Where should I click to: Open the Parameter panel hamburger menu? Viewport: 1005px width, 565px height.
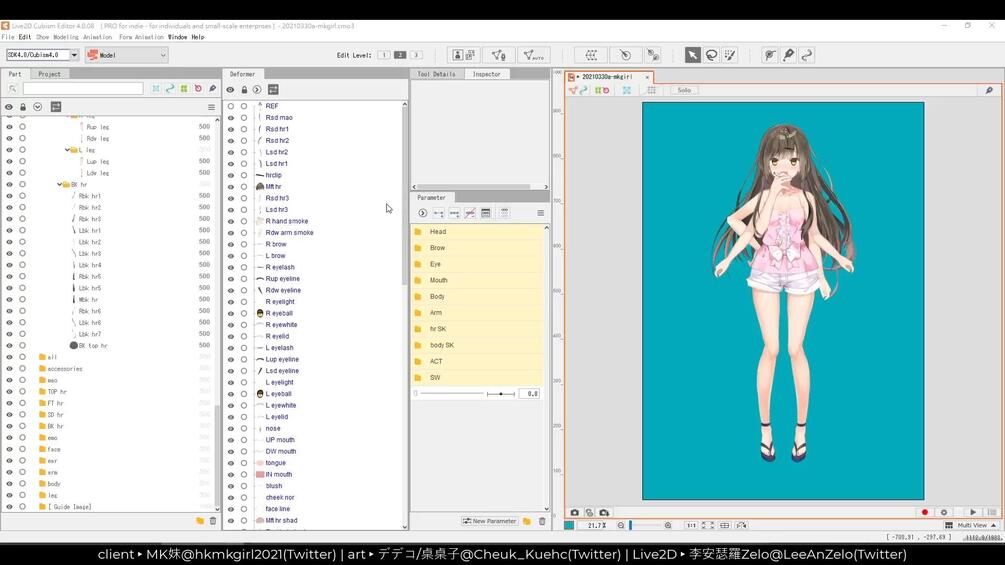point(540,213)
